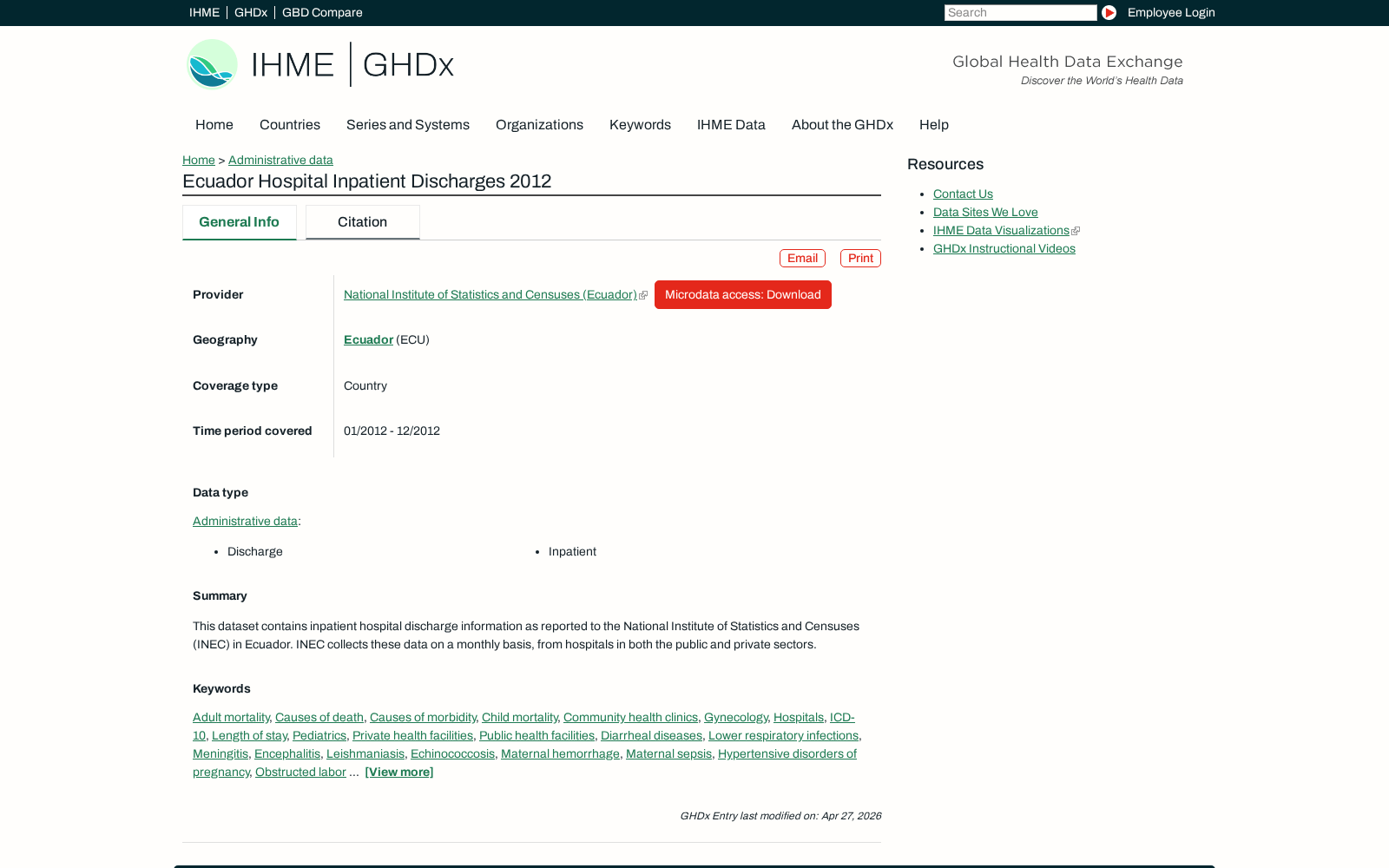Screen dimensions: 1389x868
Task: Click the Lower respiratory infections keyword
Action: (783, 736)
